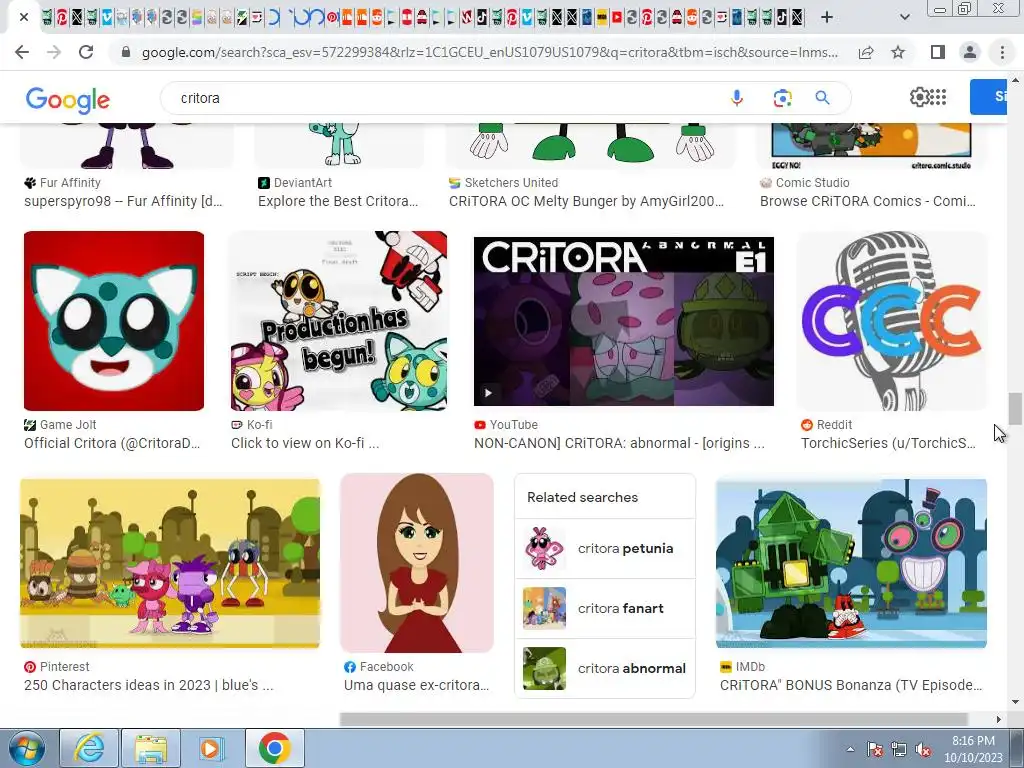Open 'superspyro98 -- Fur Affinity' result link
Screen dimensions: 1024x768
(x=123, y=201)
